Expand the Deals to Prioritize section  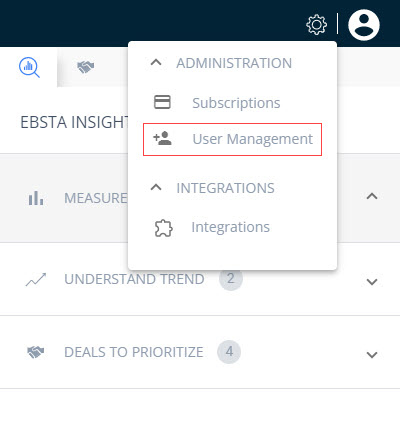click(372, 354)
